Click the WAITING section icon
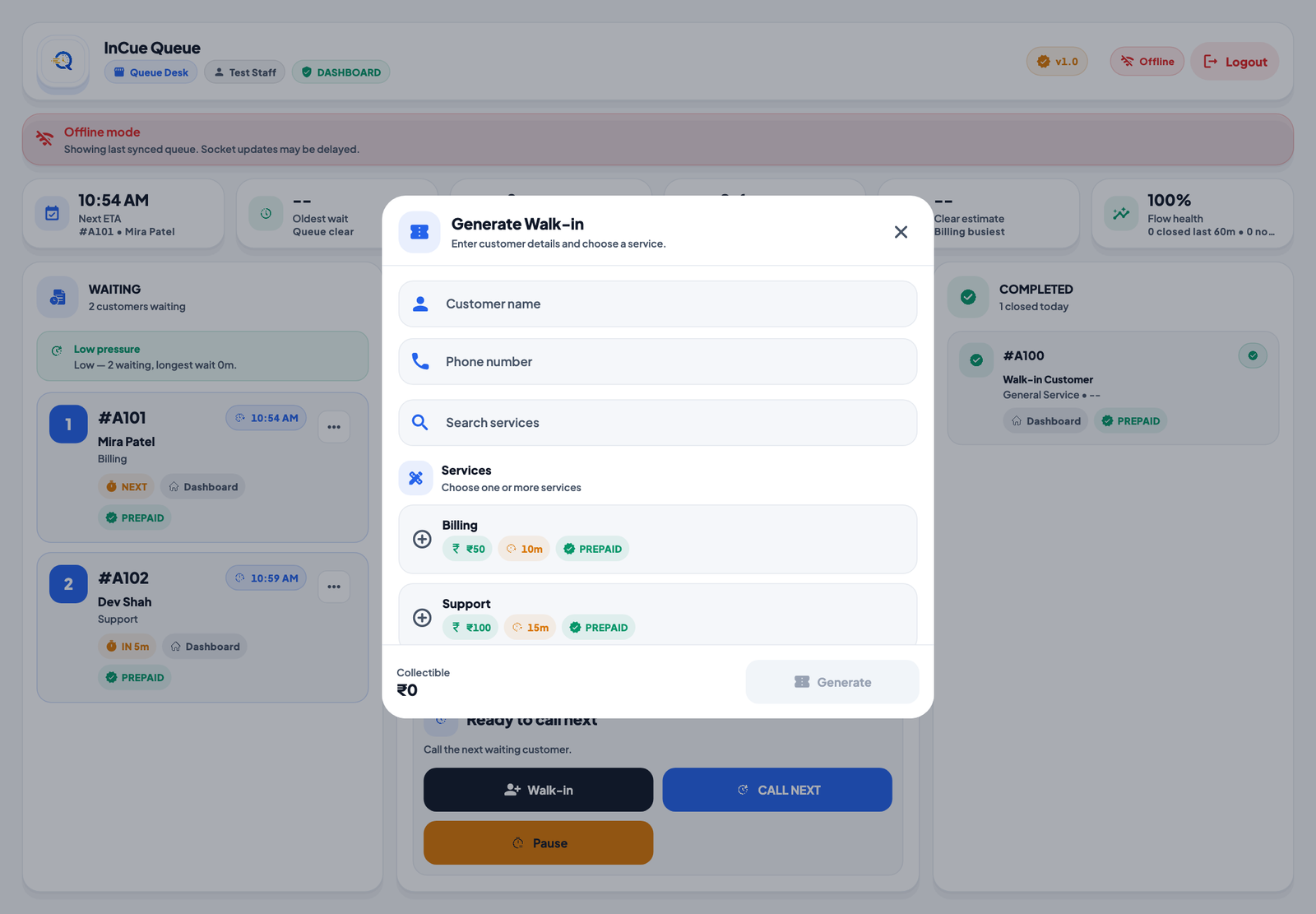 pyautogui.click(x=58, y=297)
